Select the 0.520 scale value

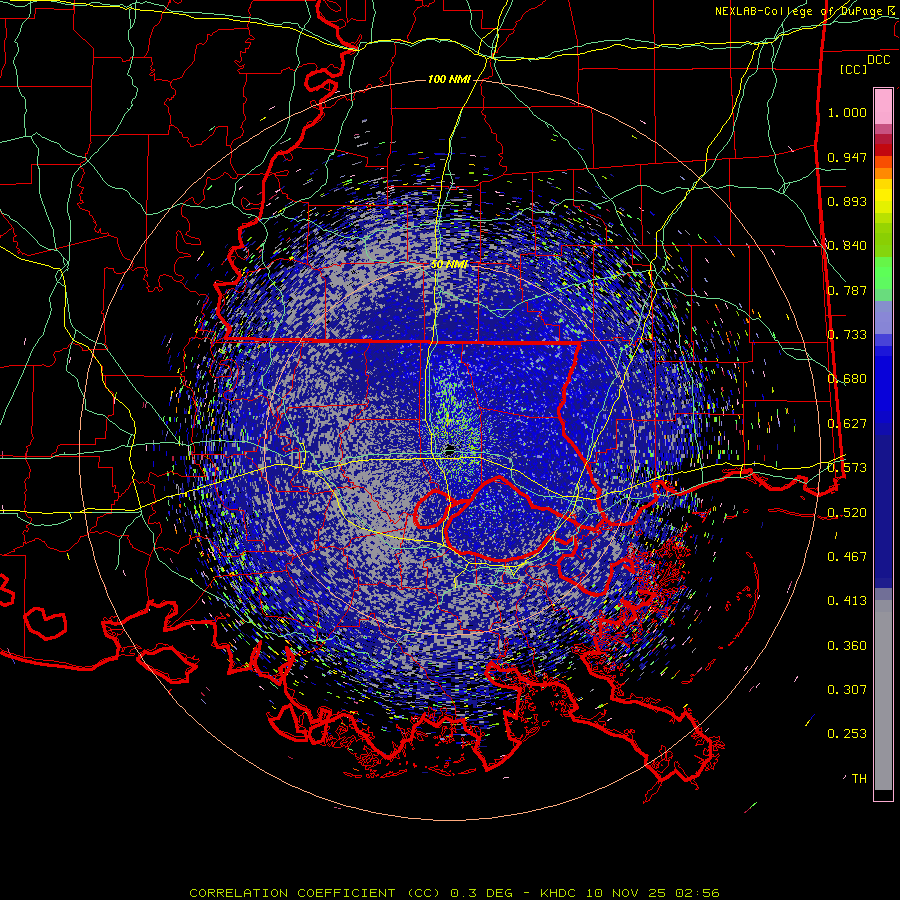pos(847,513)
